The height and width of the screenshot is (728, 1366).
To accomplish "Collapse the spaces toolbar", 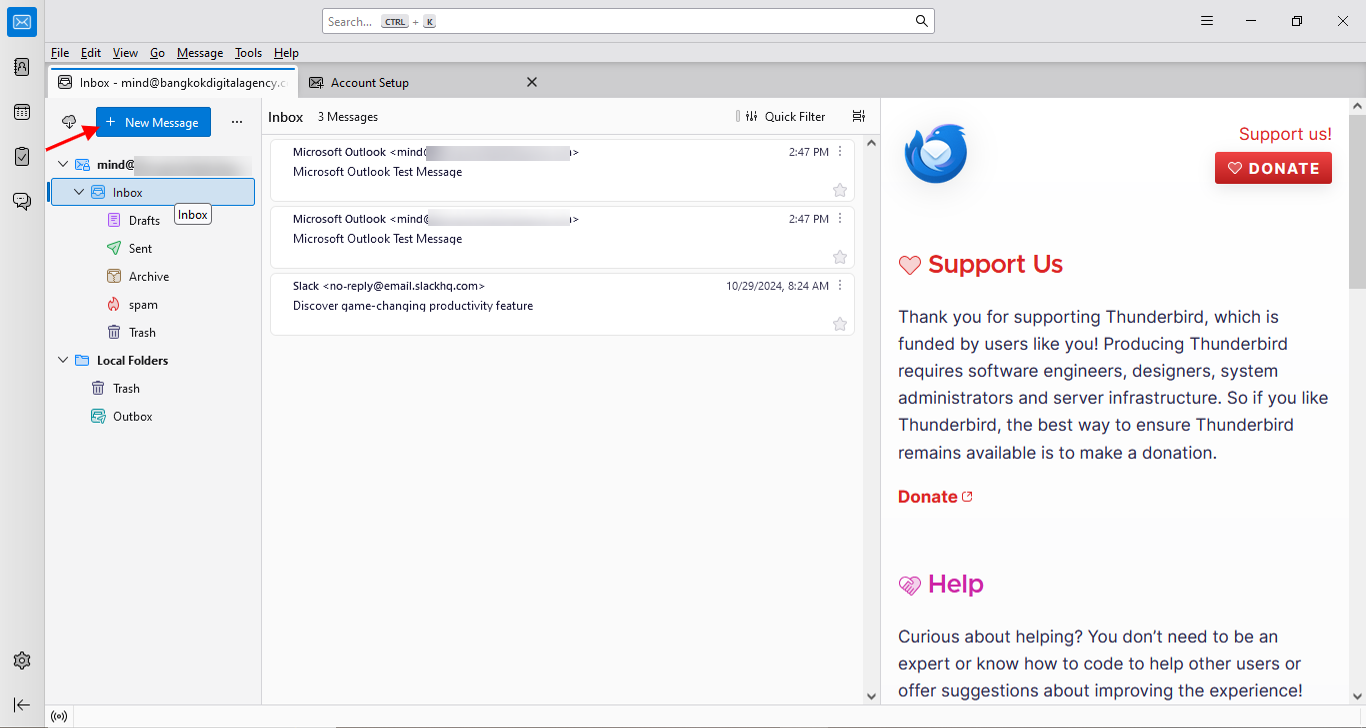I will (22, 705).
